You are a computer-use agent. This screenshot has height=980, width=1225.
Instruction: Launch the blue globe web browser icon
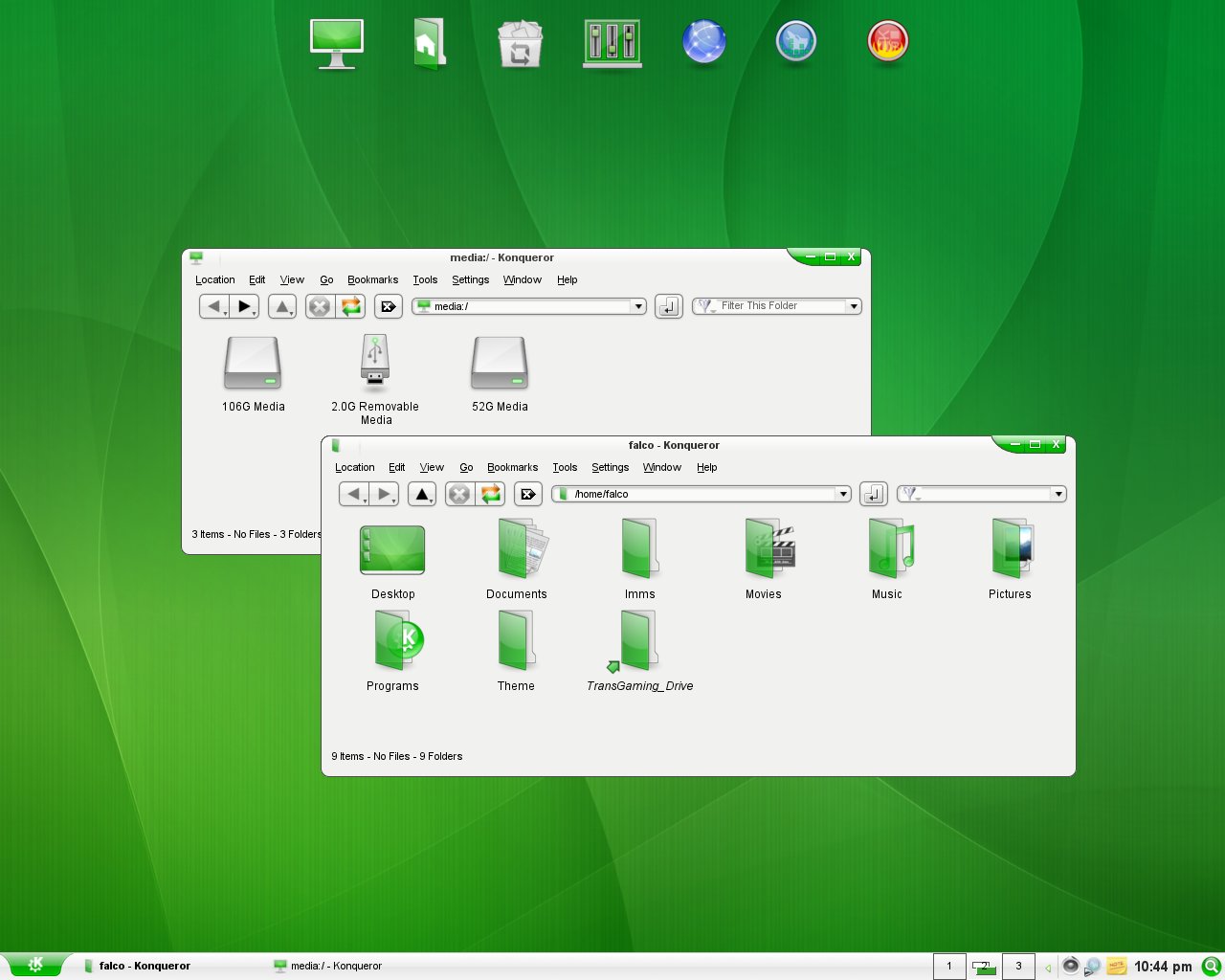(x=704, y=43)
